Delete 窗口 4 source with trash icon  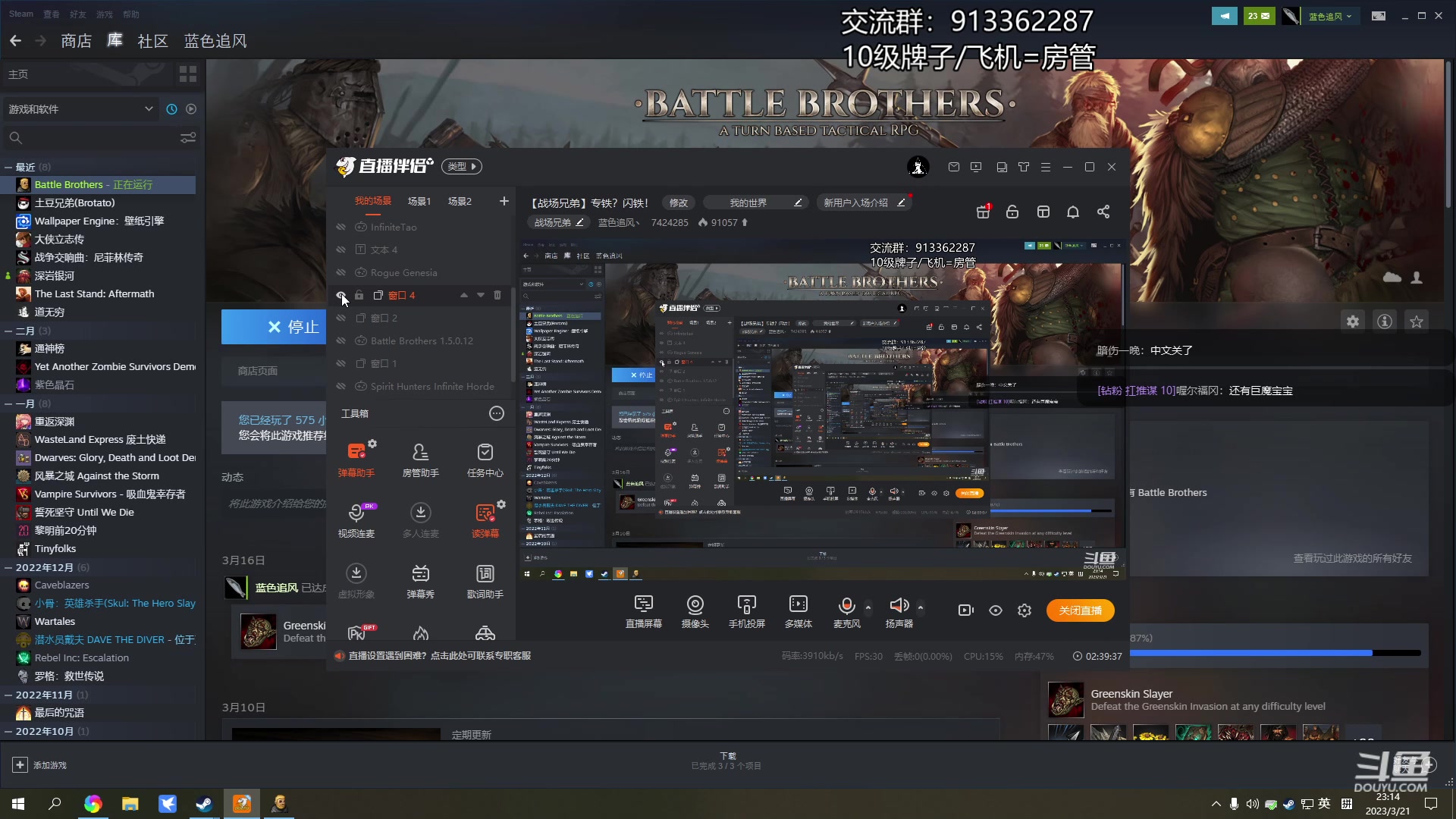point(497,295)
